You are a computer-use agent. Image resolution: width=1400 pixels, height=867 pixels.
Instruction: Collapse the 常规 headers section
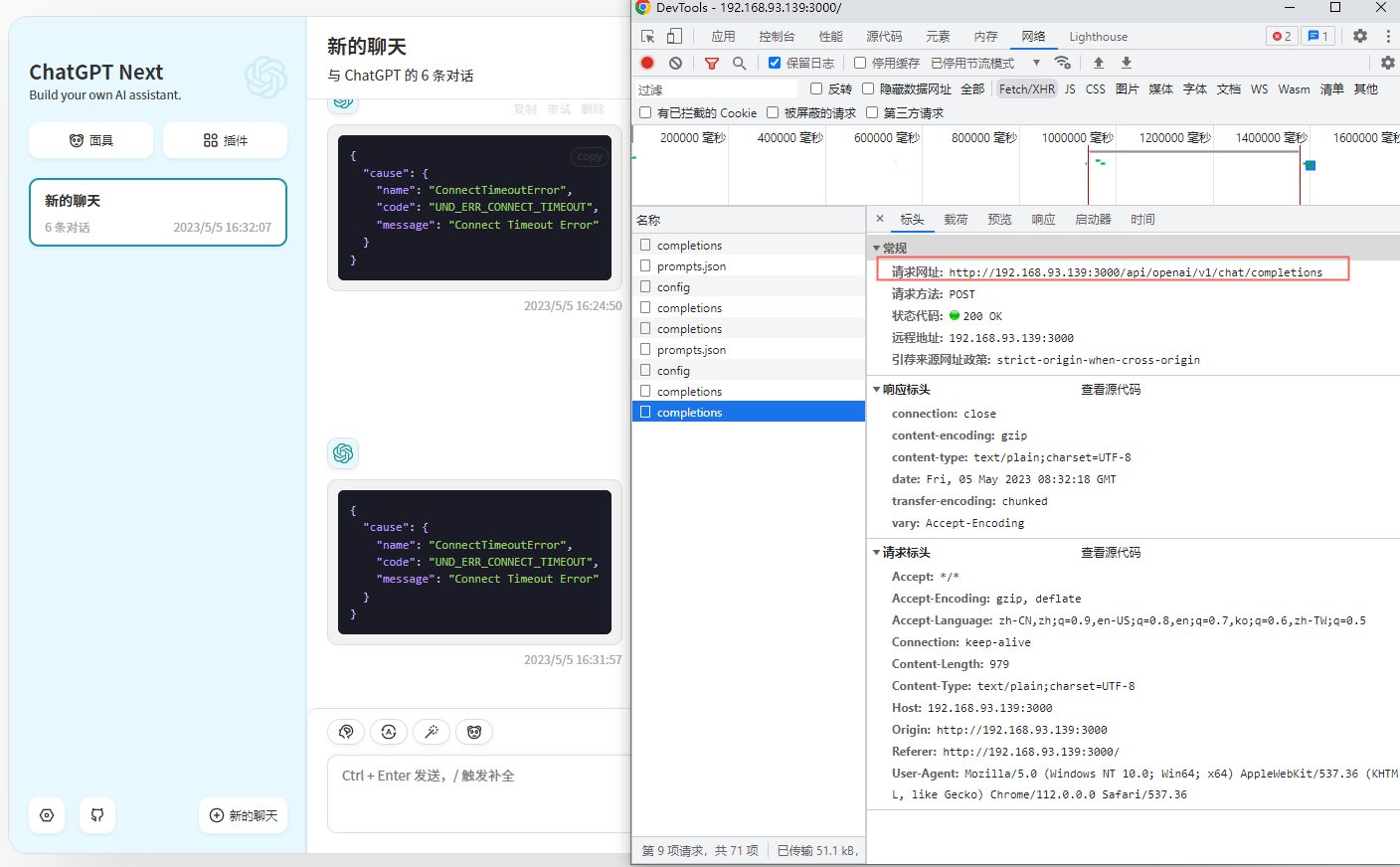pos(877,247)
